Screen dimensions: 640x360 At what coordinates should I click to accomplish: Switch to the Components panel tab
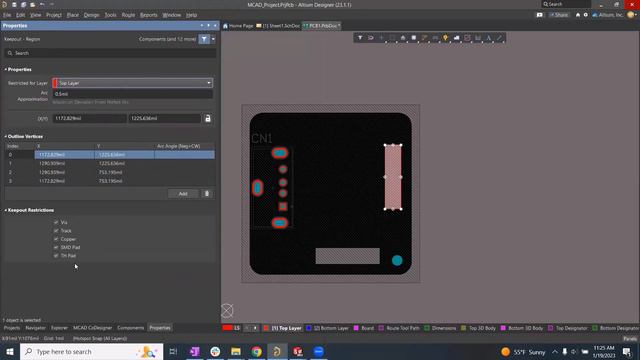click(130, 328)
